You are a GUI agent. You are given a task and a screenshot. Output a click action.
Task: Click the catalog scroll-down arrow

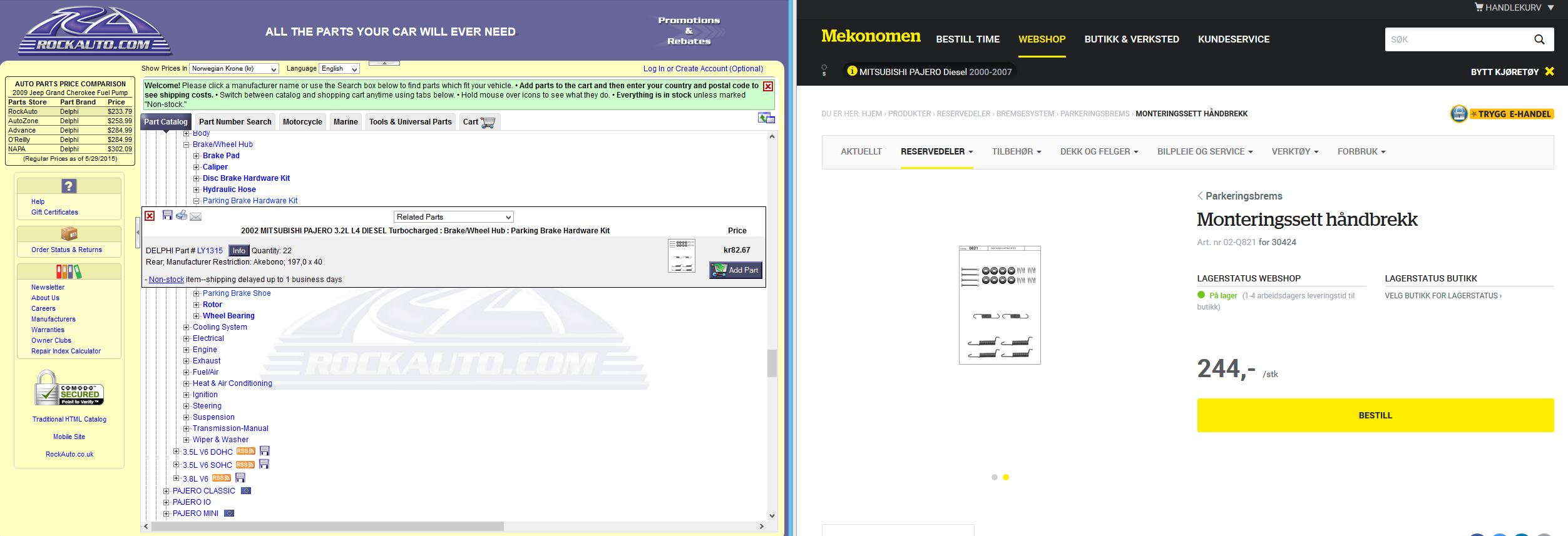(x=772, y=516)
